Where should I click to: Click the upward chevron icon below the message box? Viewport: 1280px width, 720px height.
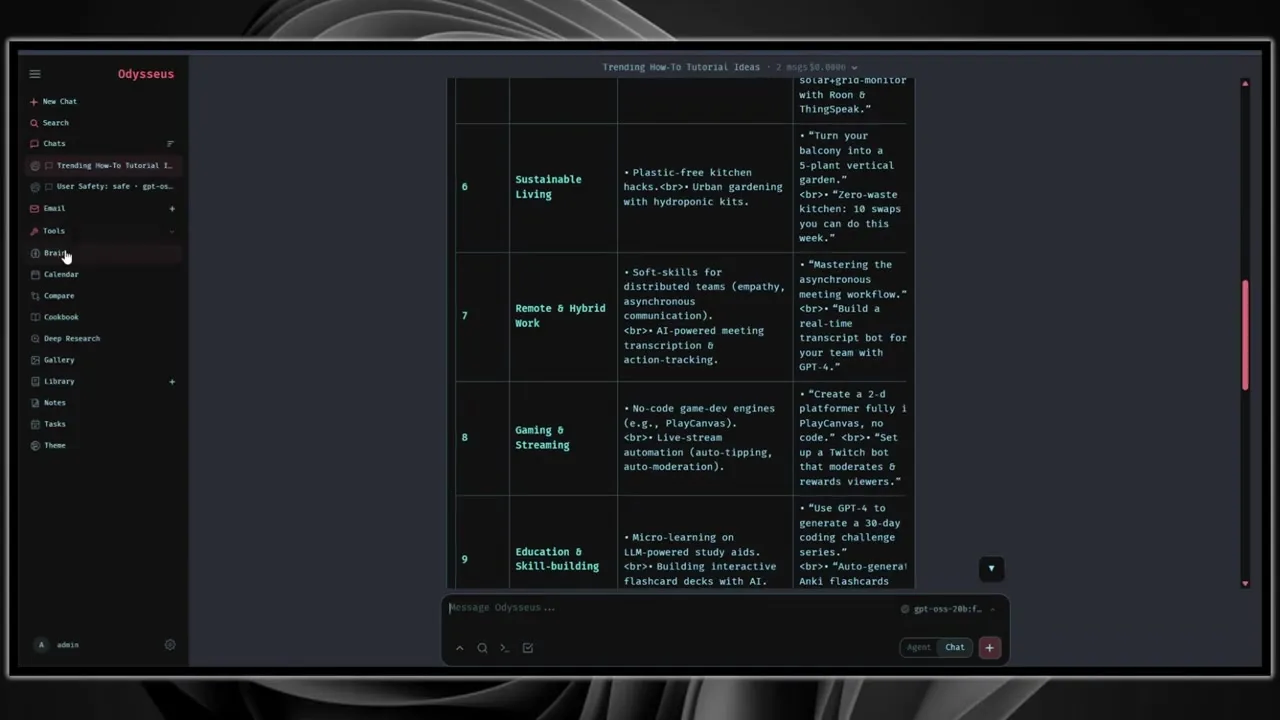tap(459, 648)
